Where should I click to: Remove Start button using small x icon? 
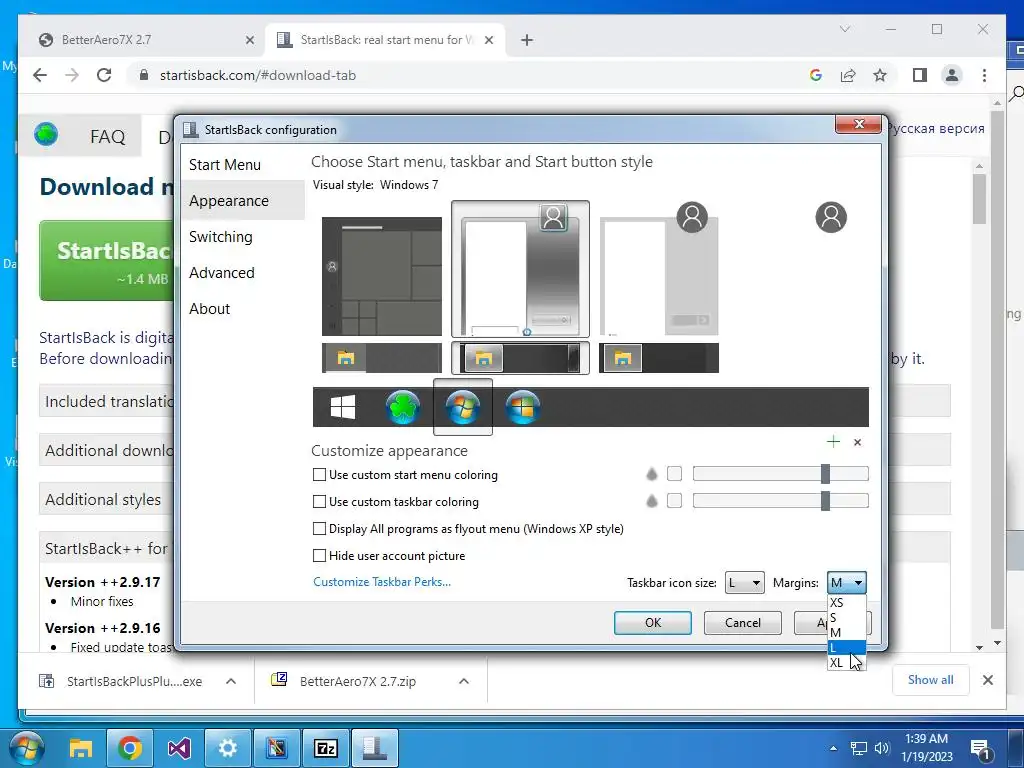[x=857, y=442]
